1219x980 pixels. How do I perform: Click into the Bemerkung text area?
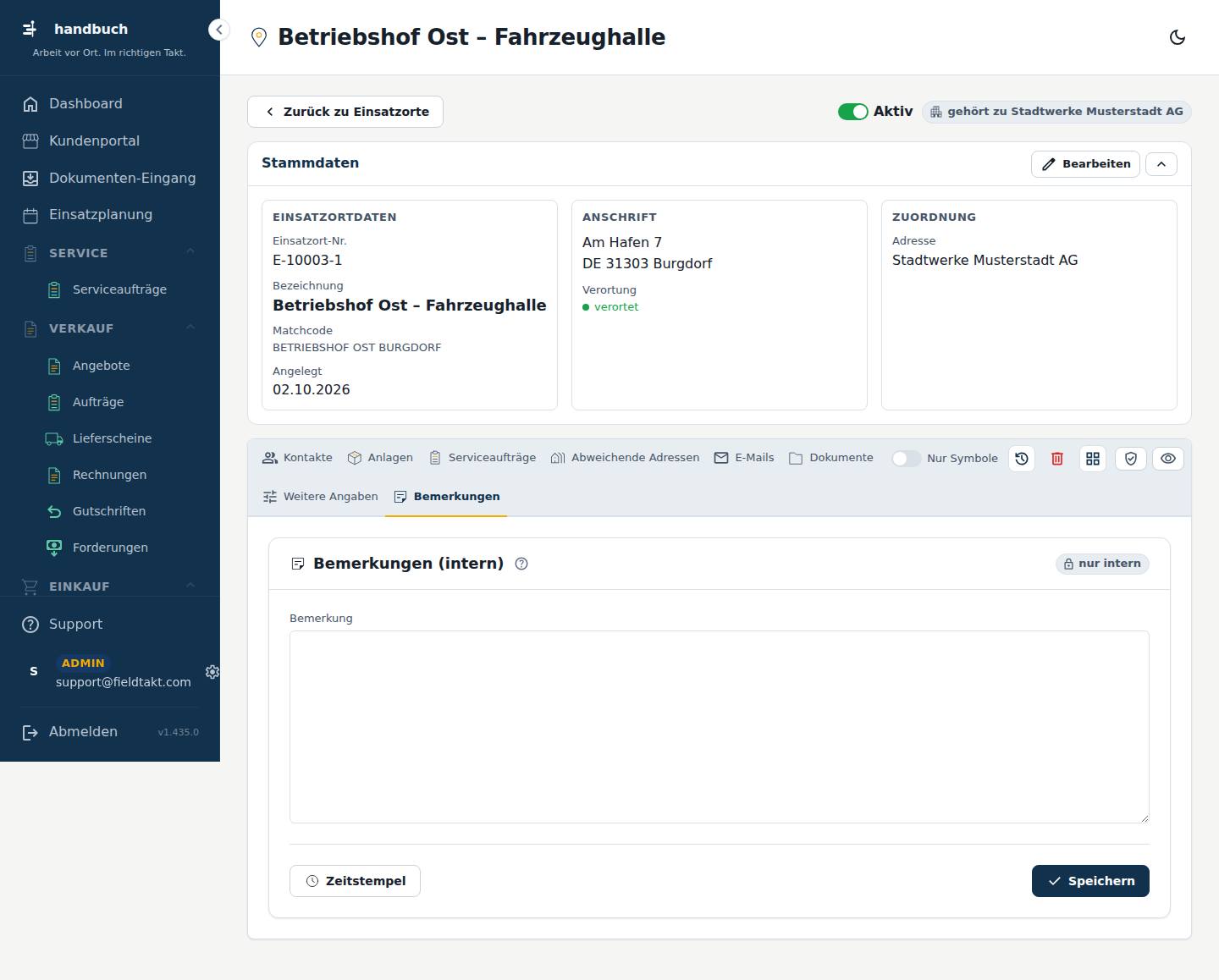[720, 727]
